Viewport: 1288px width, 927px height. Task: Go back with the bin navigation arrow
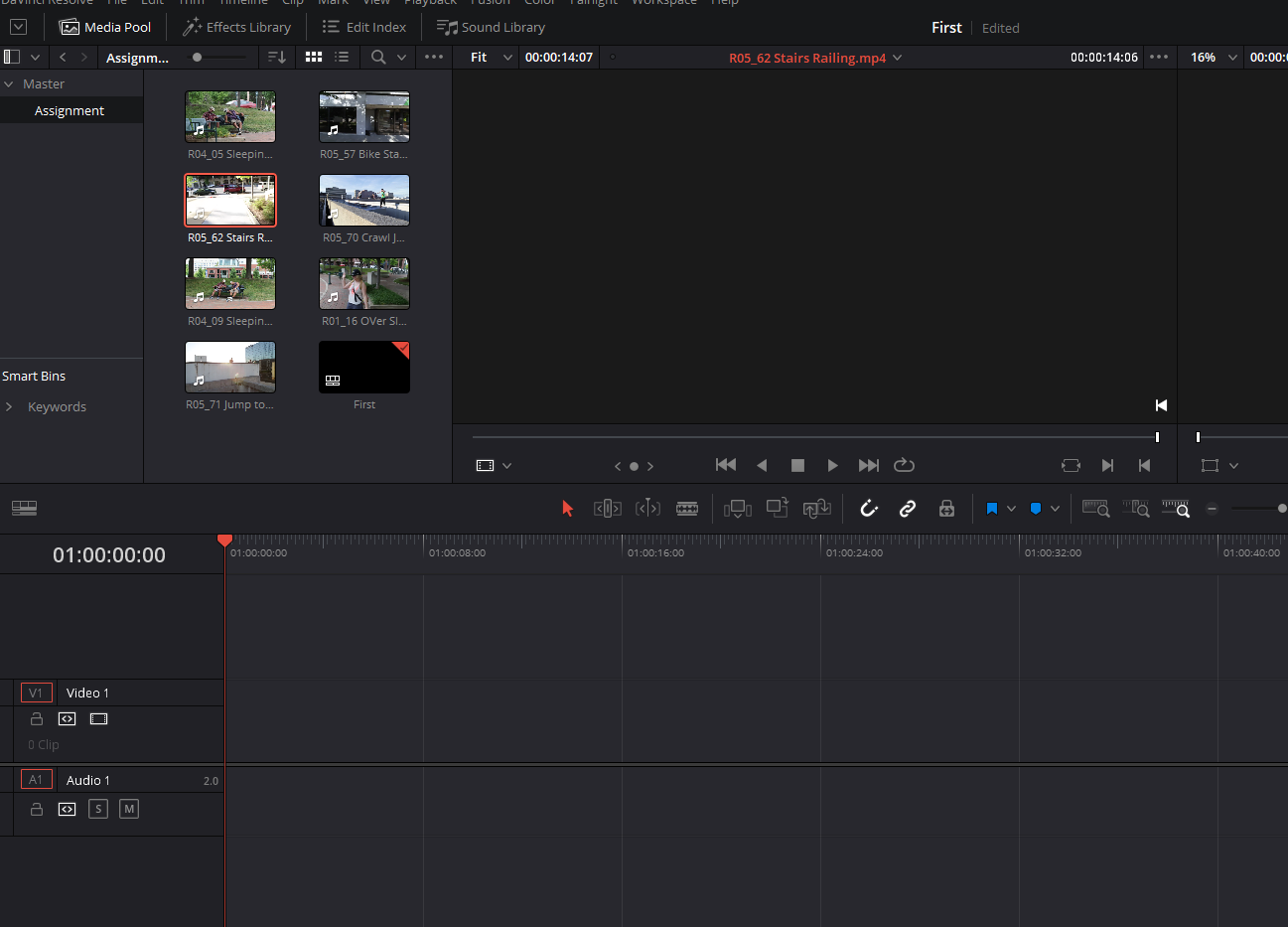[63, 57]
